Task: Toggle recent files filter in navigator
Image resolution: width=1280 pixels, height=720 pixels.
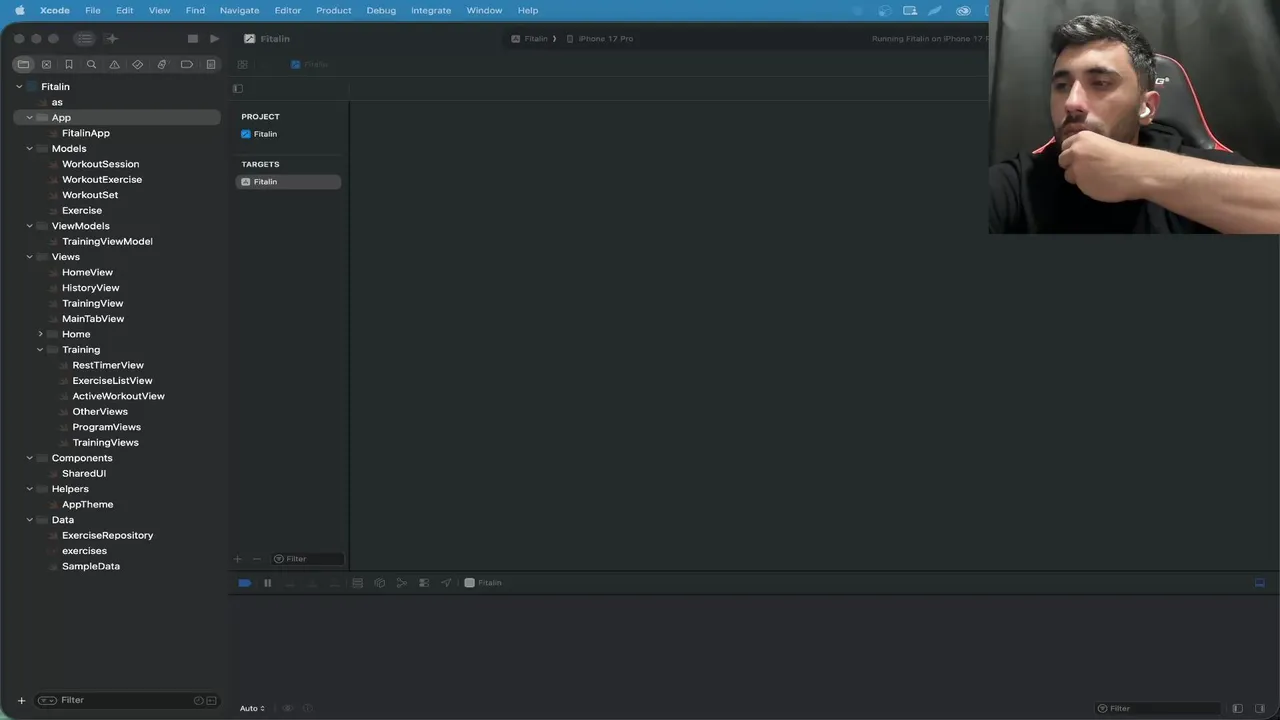Action: click(x=198, y=700)
